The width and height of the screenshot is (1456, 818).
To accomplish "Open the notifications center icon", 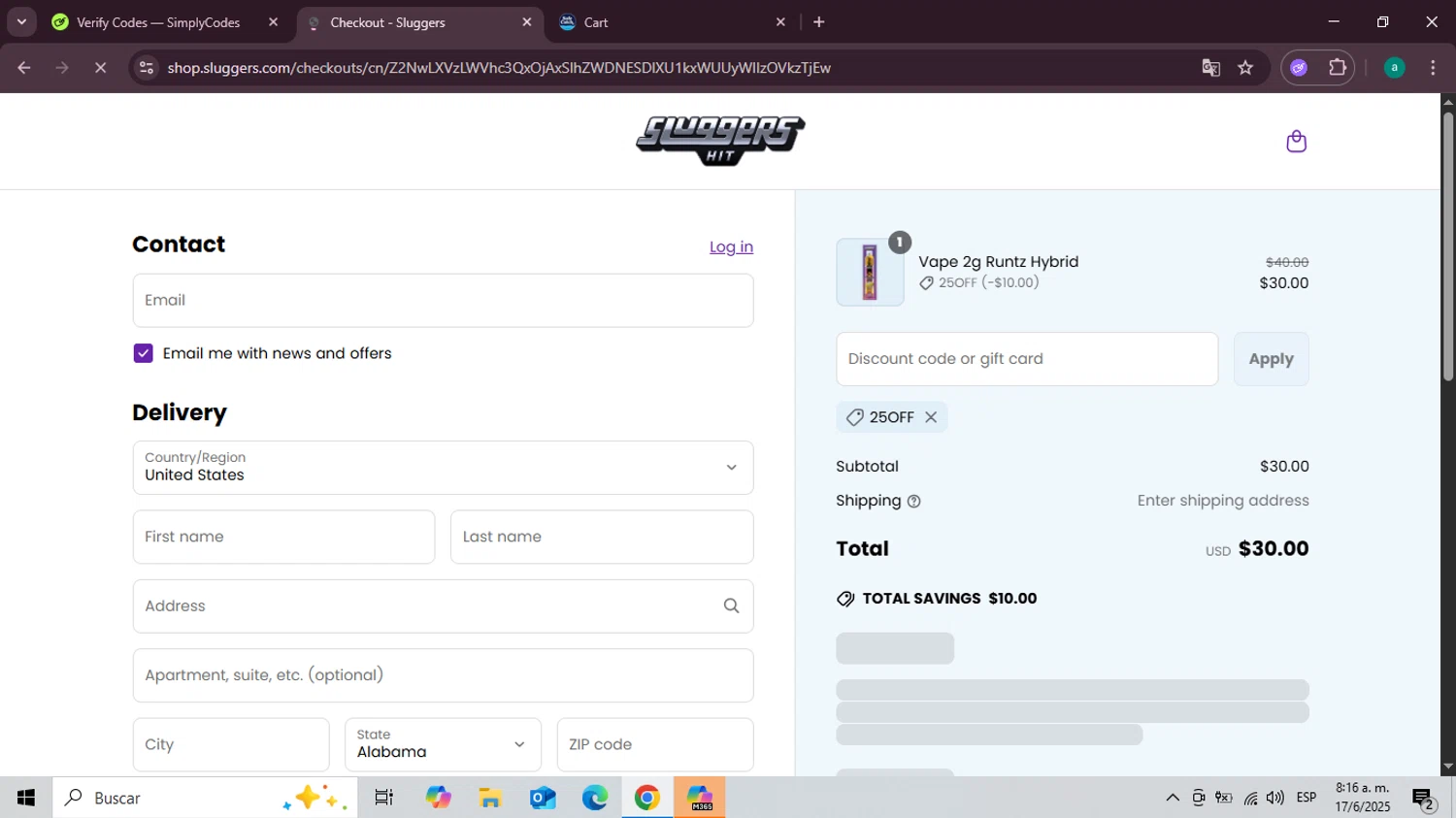I will coord(1424,799).
